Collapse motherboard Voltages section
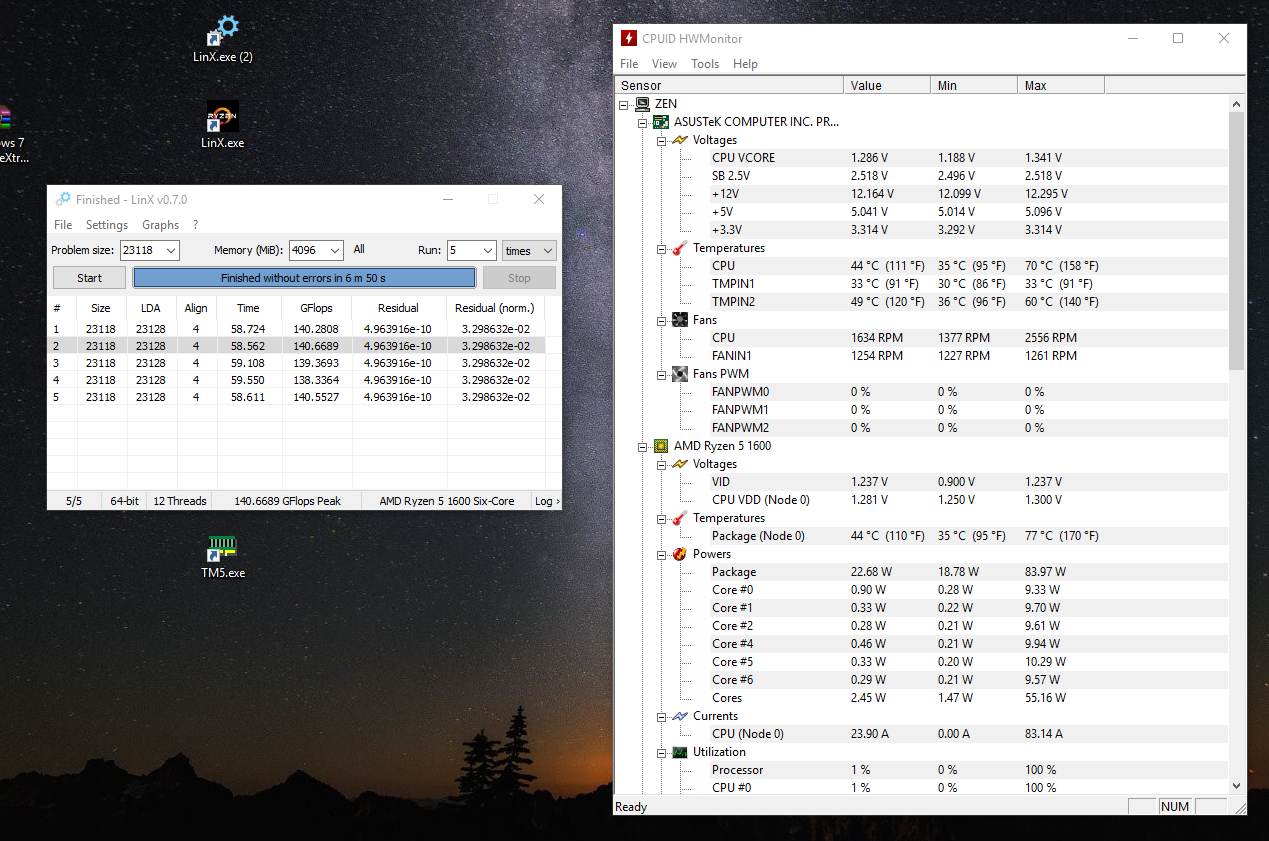Viewport: 1269px width, 841px height. pyautogui.click(x=661, y=140)
